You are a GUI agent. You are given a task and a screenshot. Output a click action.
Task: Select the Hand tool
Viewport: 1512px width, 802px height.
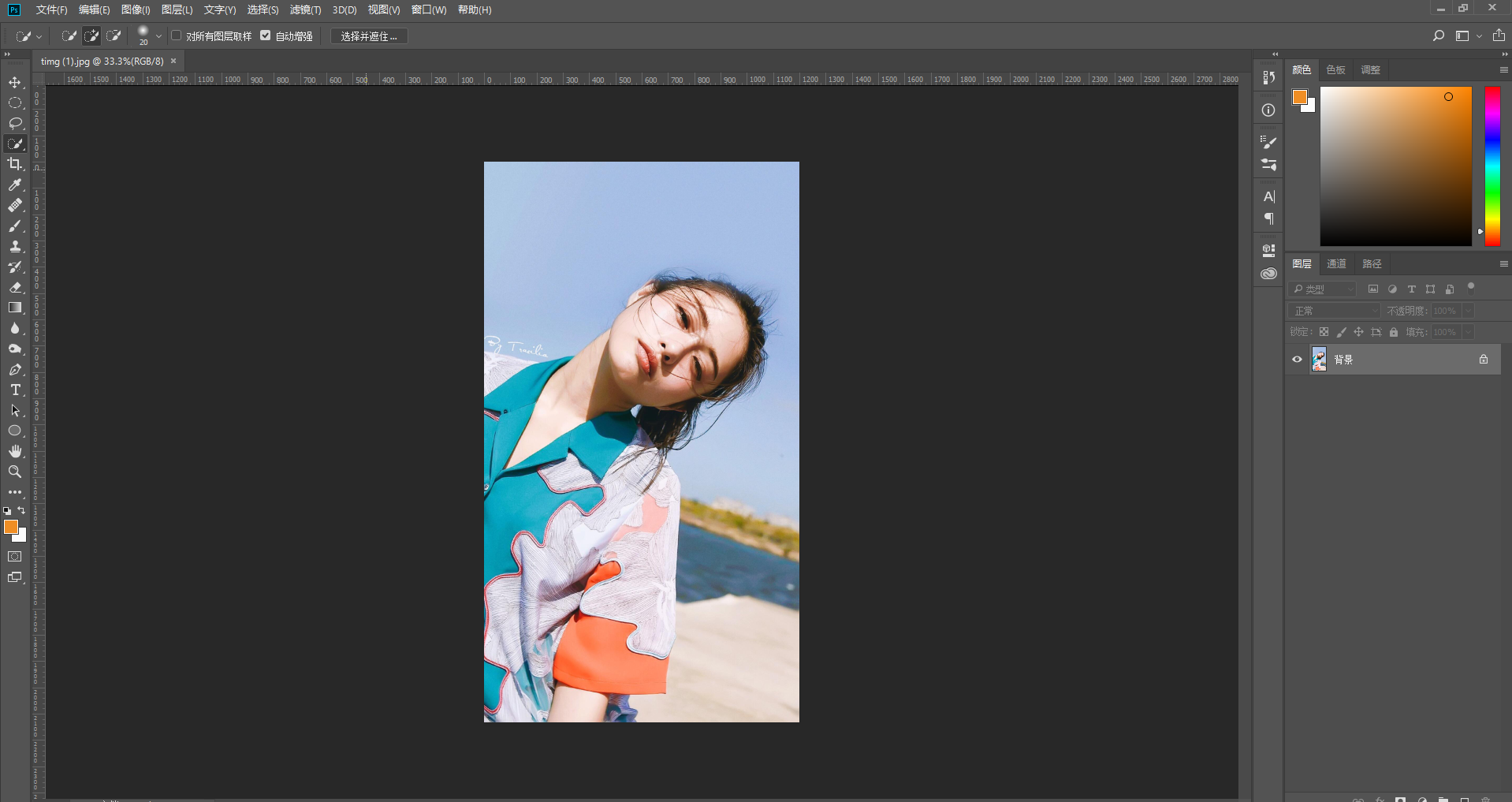15,451
